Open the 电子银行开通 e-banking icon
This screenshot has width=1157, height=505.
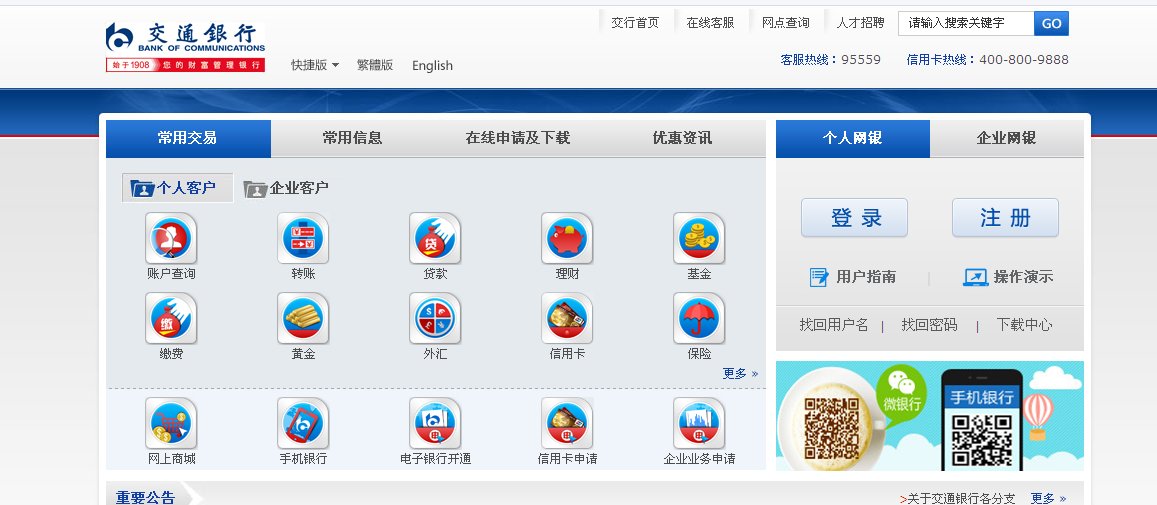435,424
